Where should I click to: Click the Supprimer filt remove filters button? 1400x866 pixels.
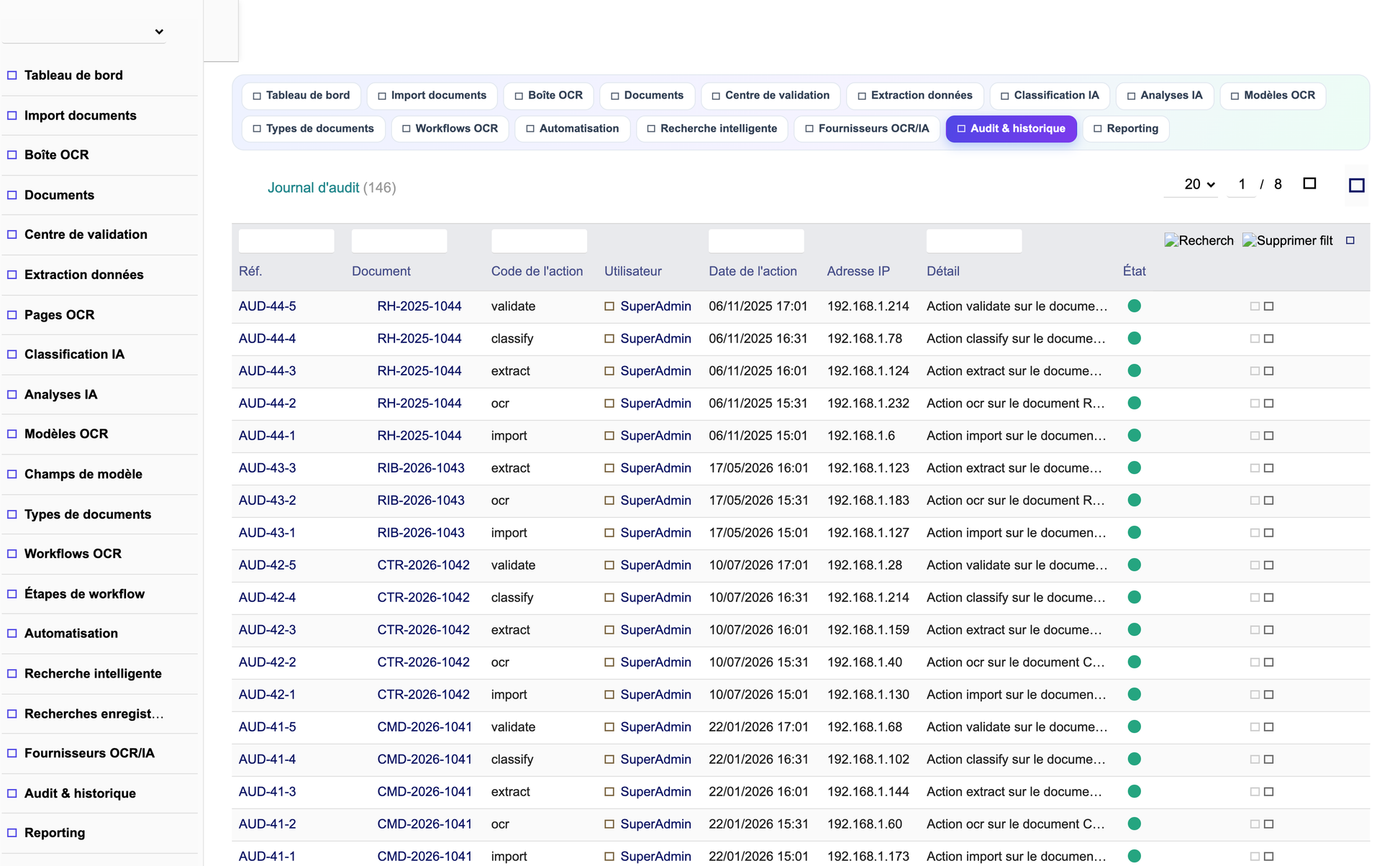(x=1288, y=240)
